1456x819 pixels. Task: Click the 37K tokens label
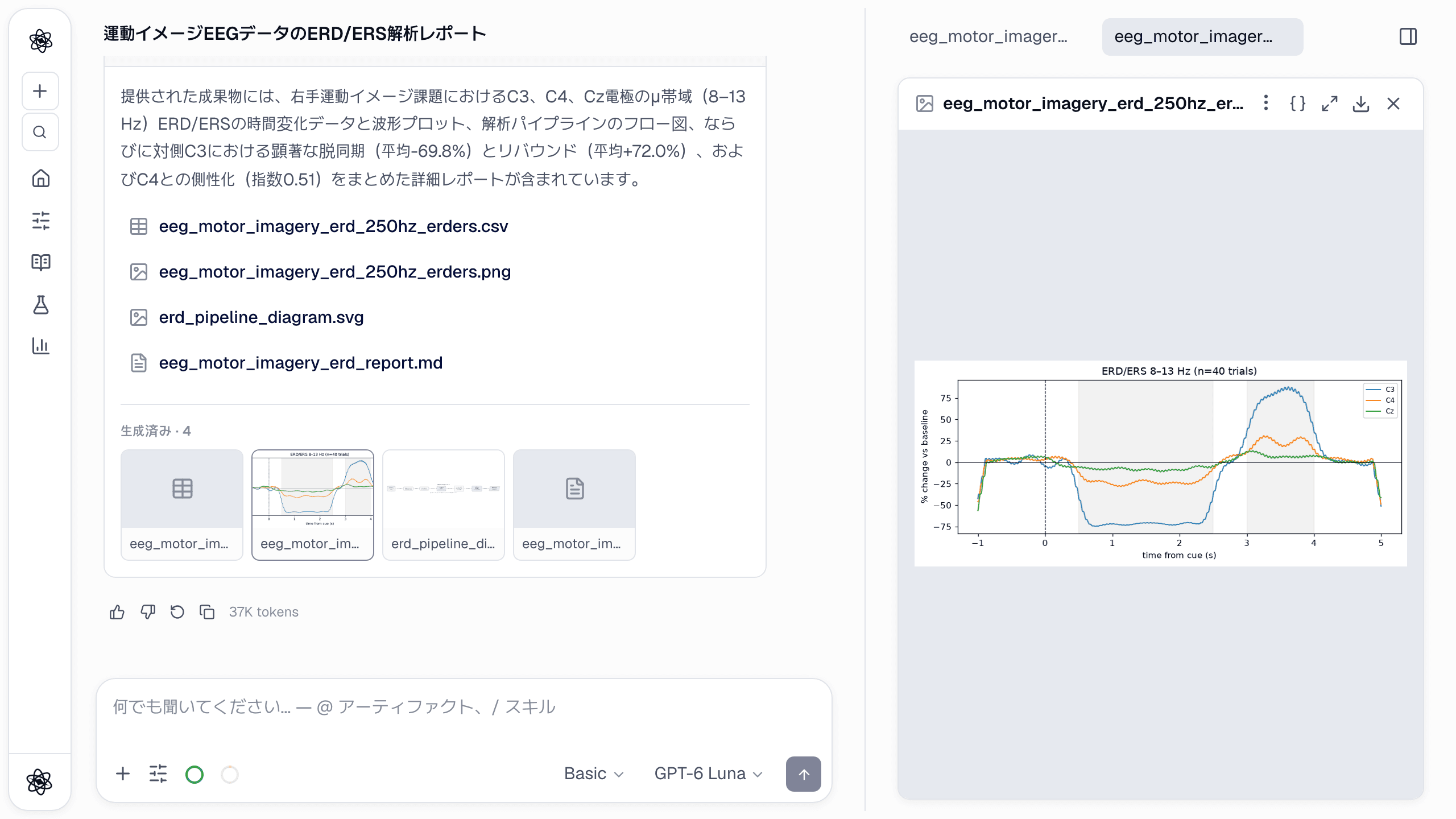click(264, 612)
